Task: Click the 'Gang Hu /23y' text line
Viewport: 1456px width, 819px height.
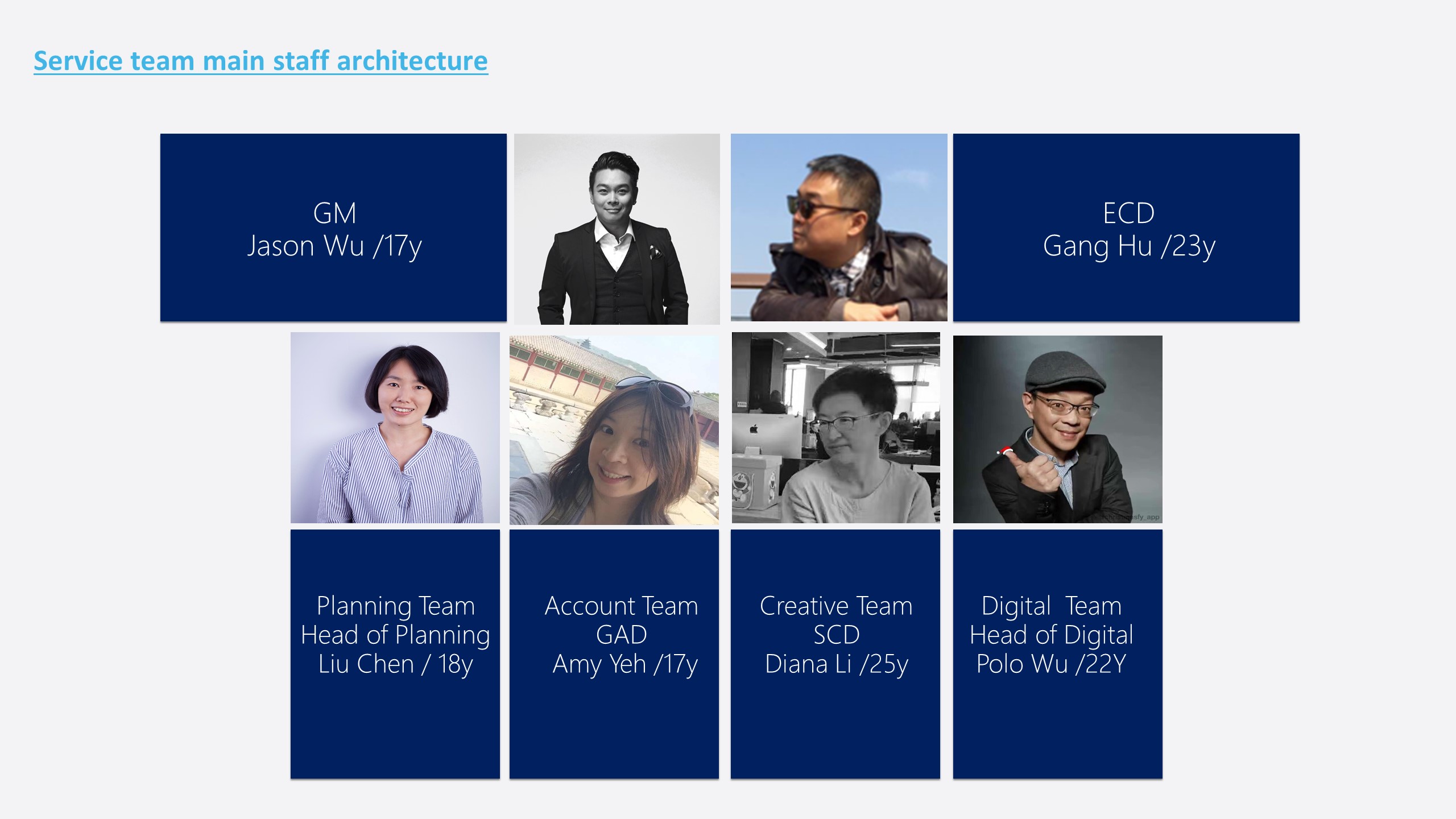Action: (1129, 246)
